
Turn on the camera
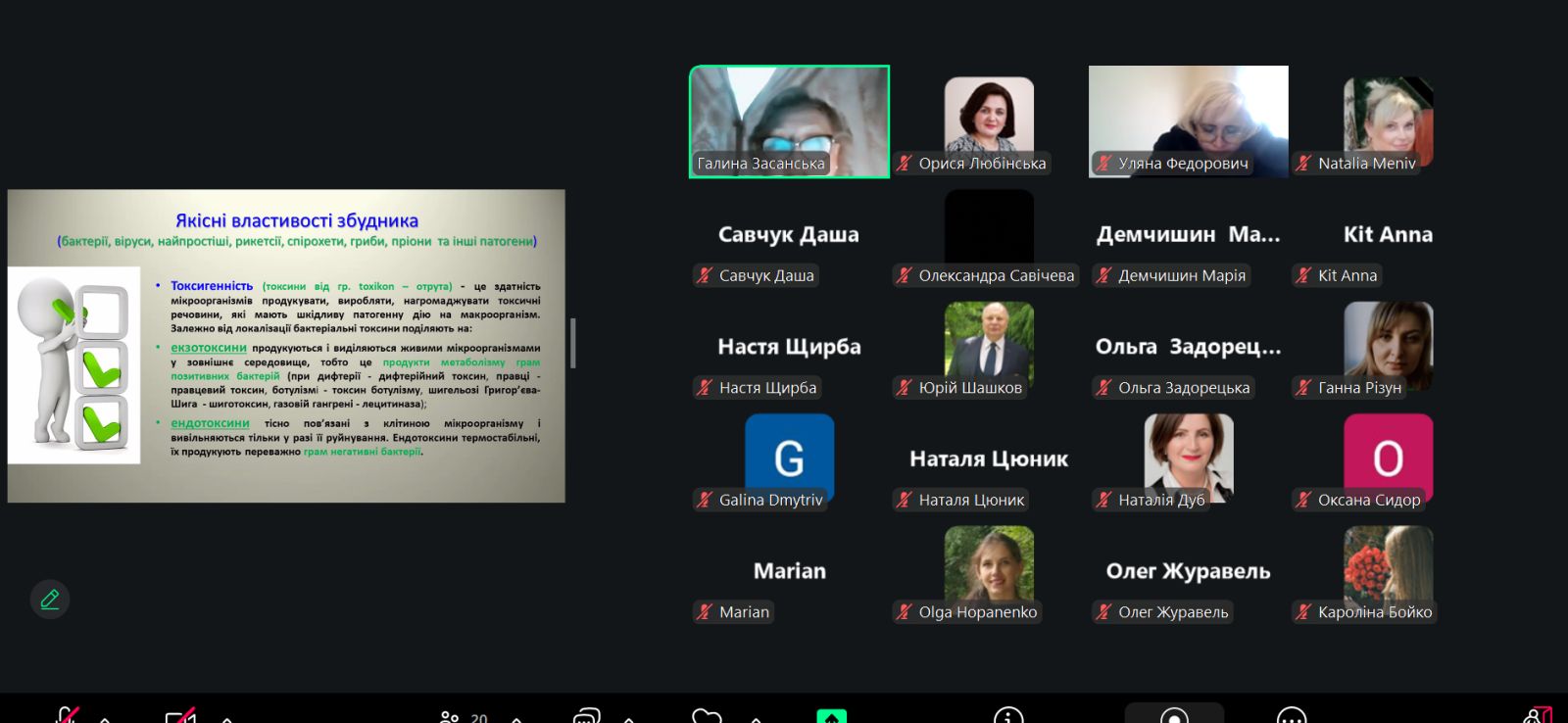pos(180,716)
